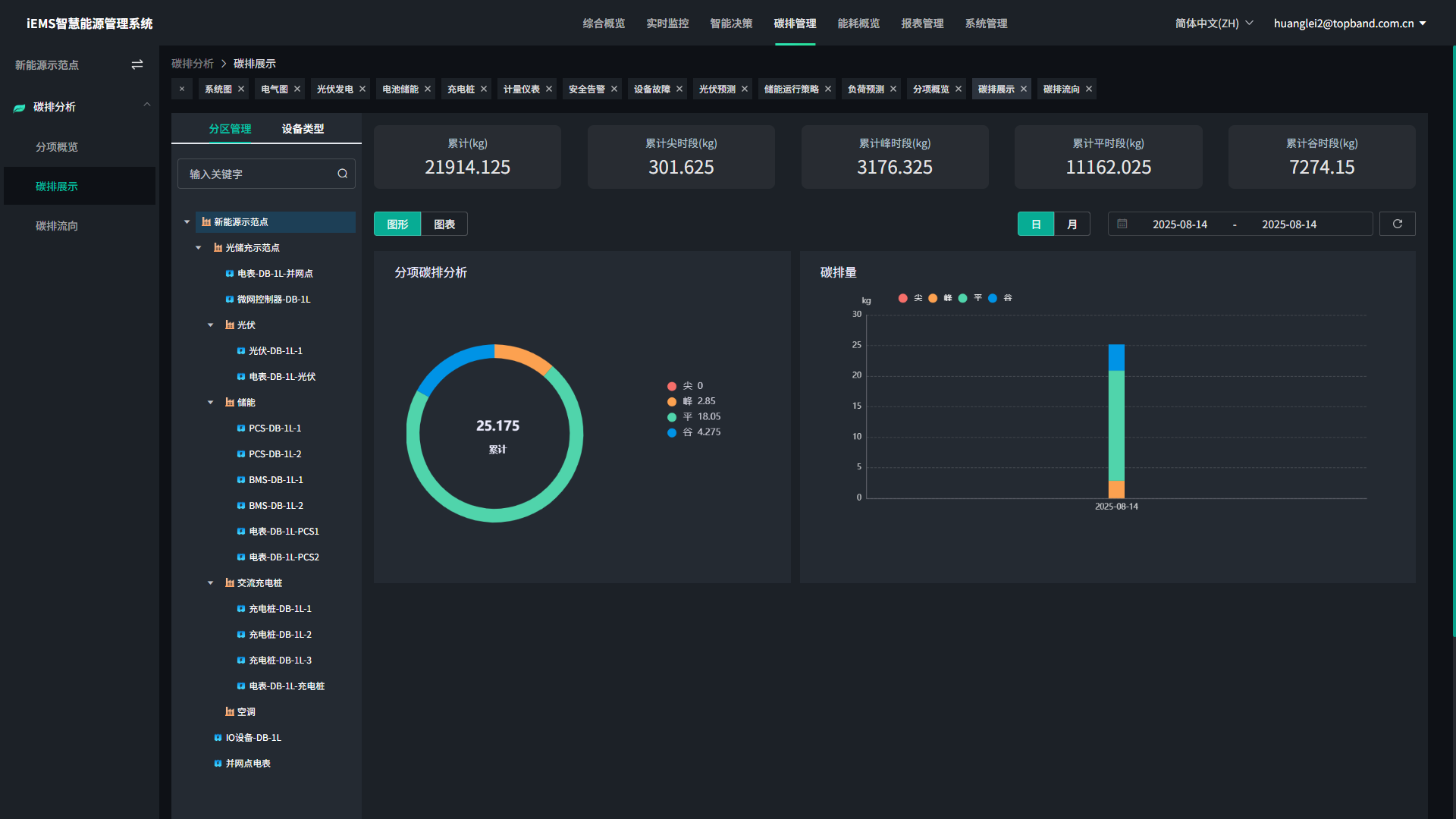
Task: Click the building icon beside 光储充示范点
Action: coord(218,247)
